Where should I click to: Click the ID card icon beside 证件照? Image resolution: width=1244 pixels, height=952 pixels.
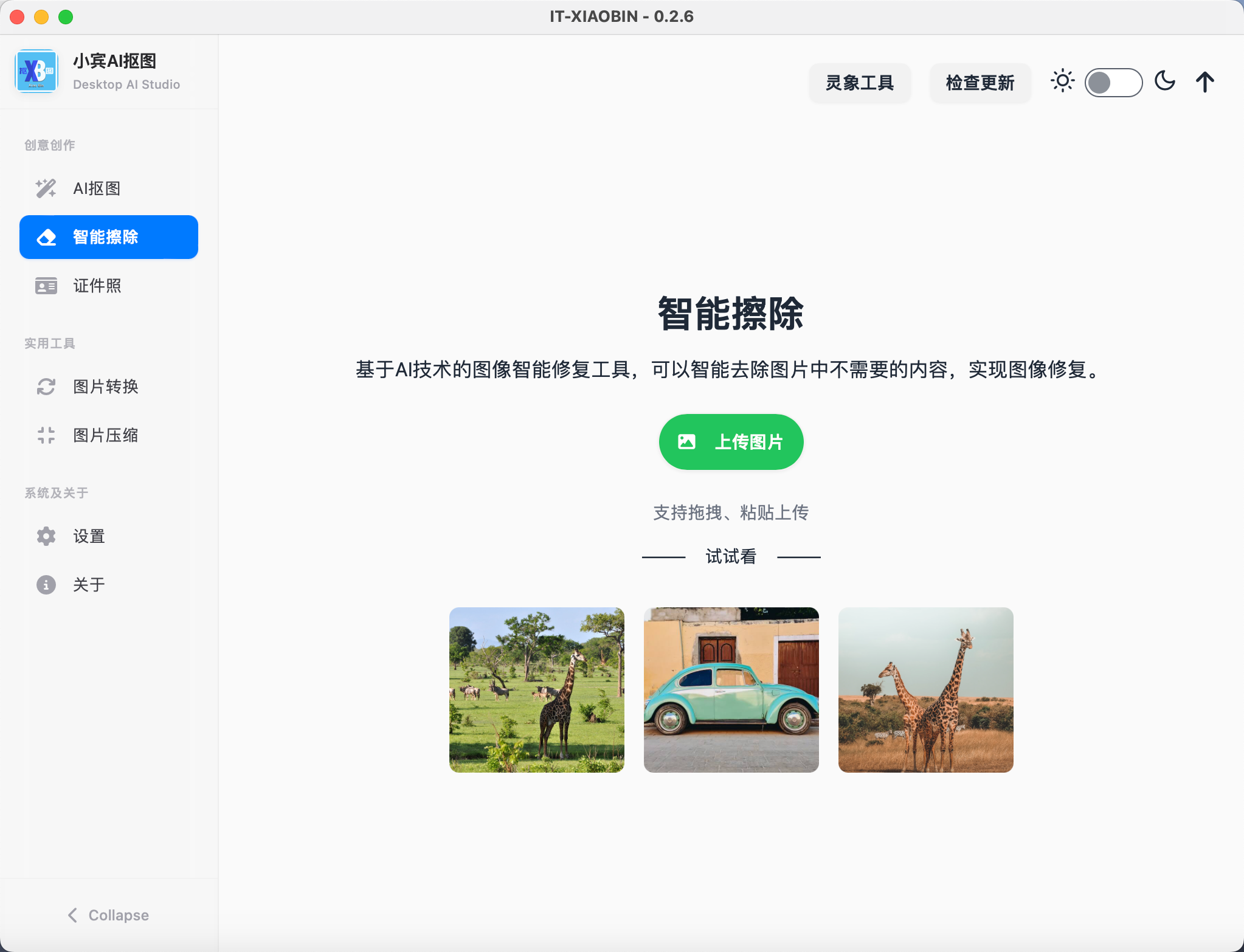(x=46, y=286)
